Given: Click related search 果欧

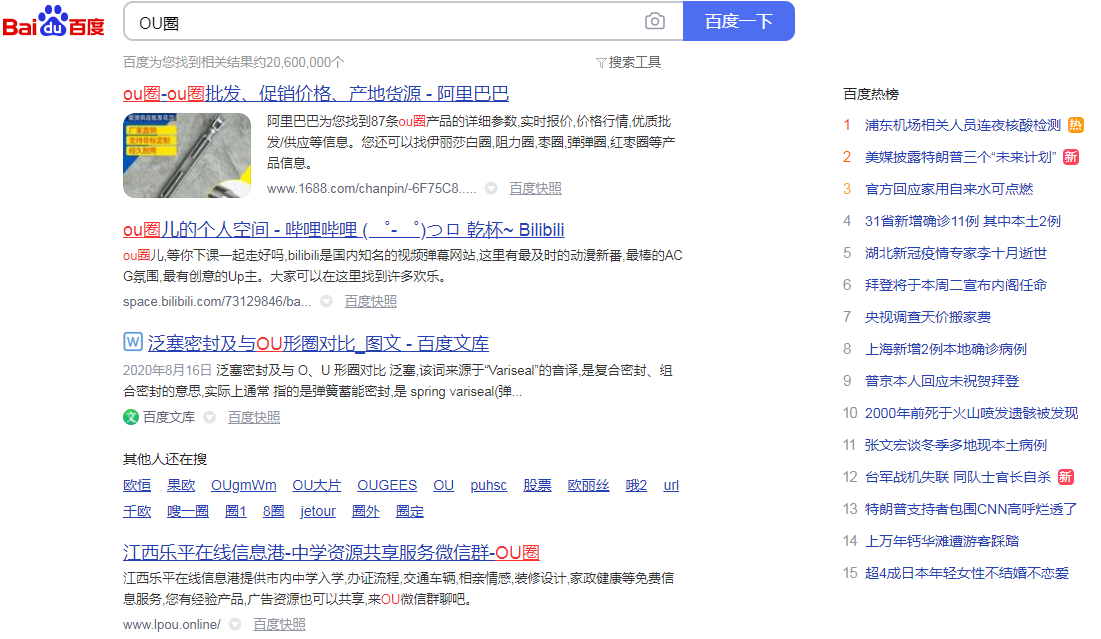Looking at the screenshot, I should pos(181,485).
